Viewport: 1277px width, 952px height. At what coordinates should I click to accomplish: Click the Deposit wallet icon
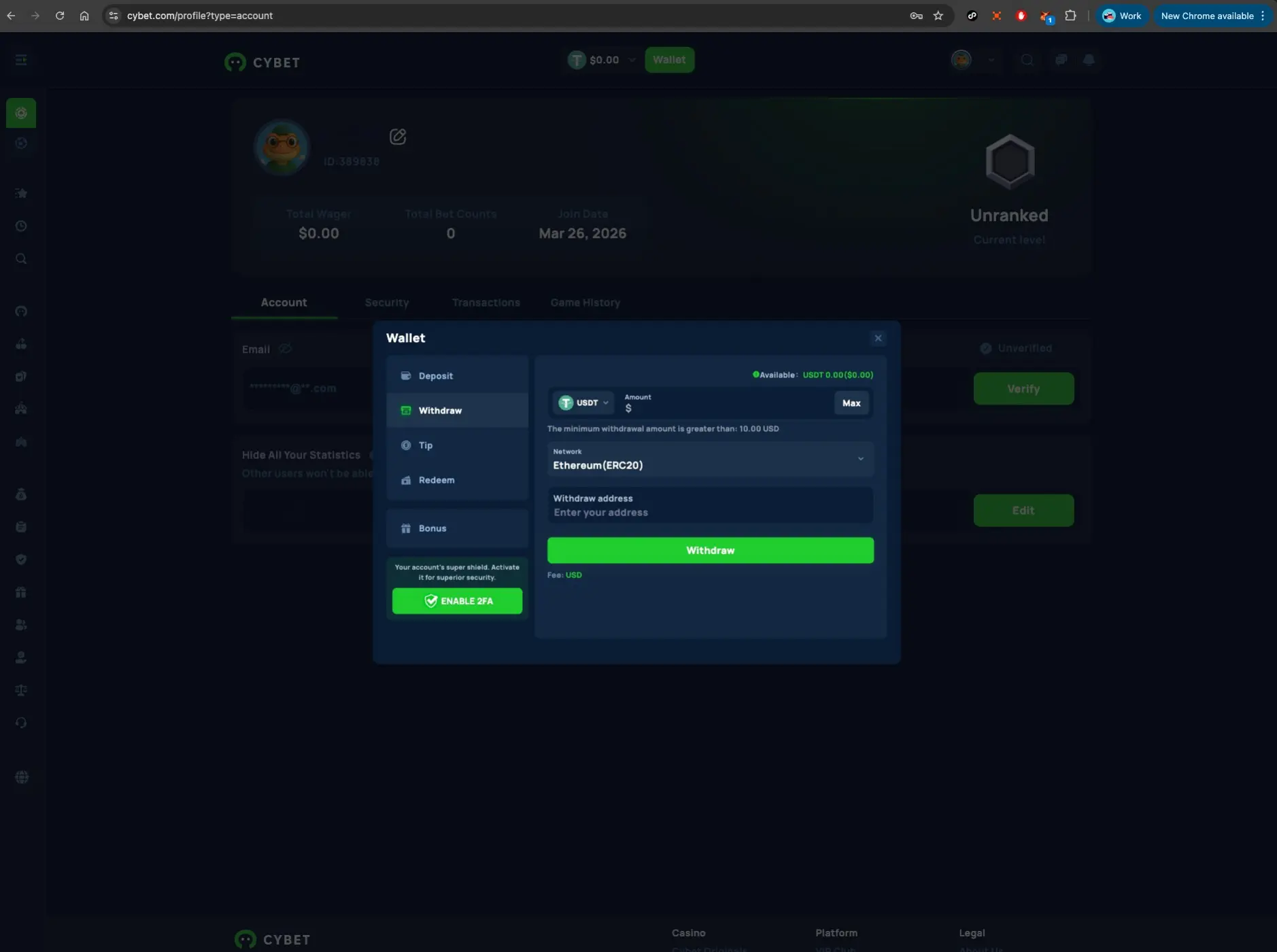tap(406, 375)
